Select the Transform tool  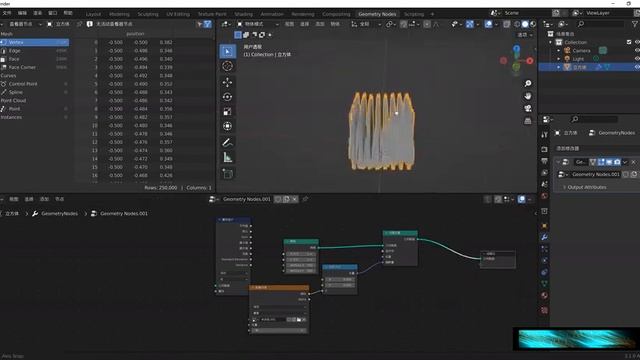pos(227,126)
